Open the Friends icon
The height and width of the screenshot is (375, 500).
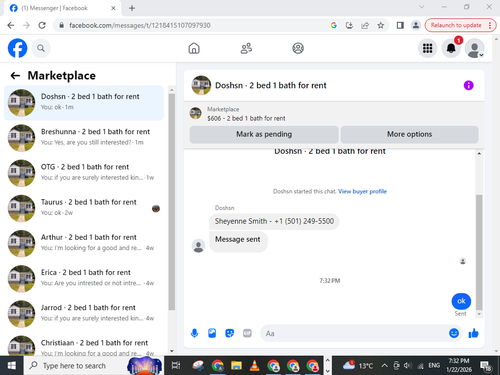pyautogui.click(x=246, y=48)
